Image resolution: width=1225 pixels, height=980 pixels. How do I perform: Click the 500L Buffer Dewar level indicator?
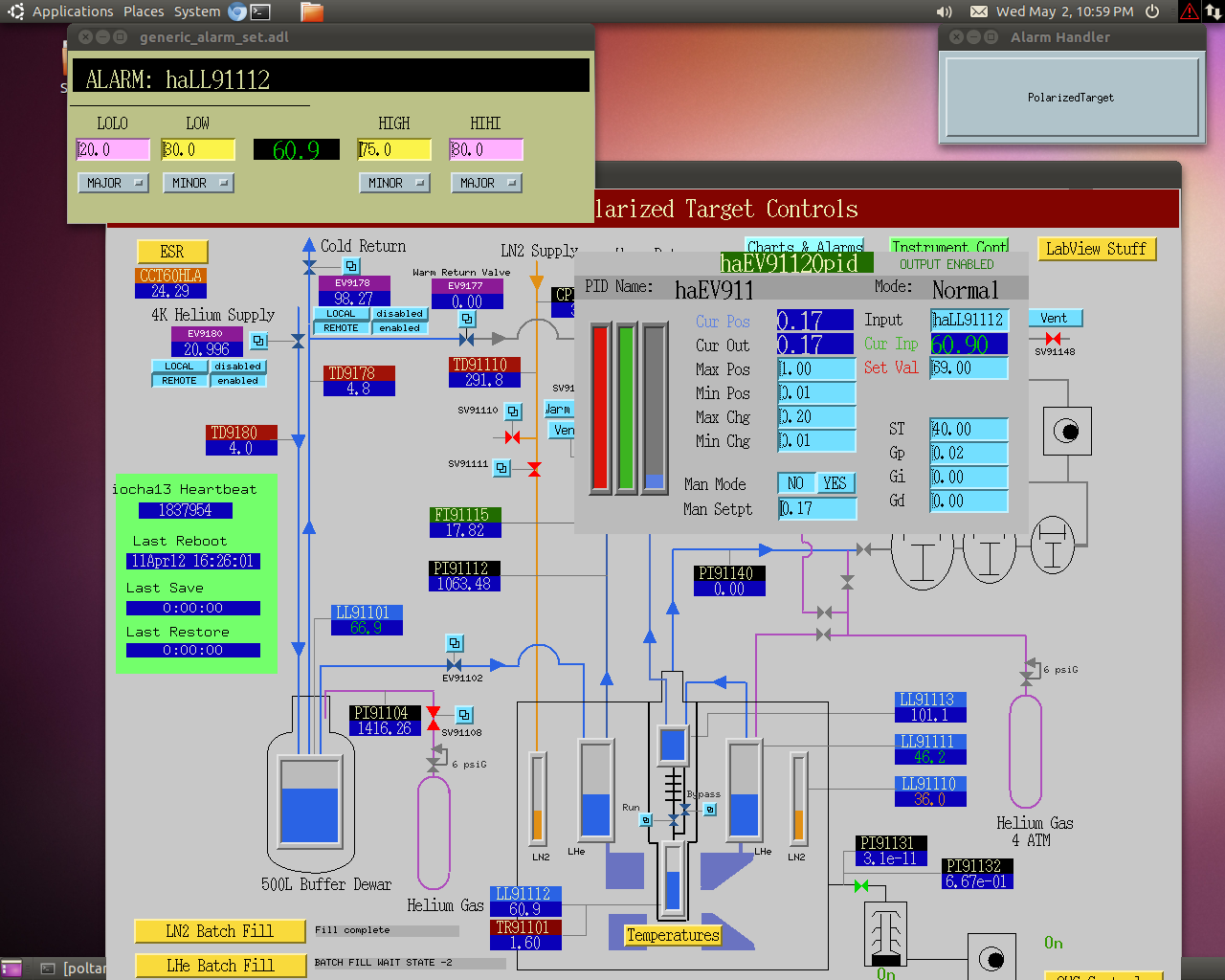click(x=309, y=801)
